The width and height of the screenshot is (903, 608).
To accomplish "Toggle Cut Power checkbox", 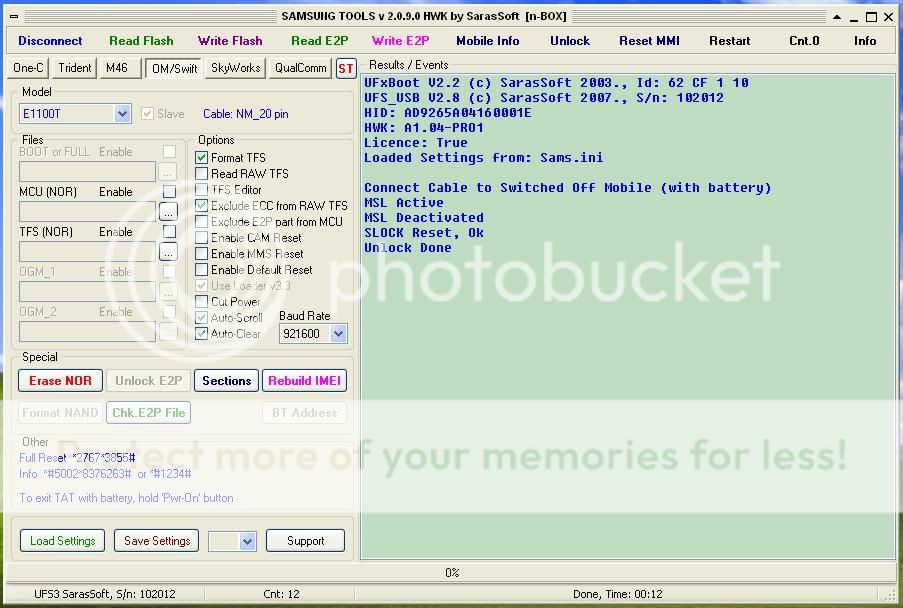I will click(202, 301).
